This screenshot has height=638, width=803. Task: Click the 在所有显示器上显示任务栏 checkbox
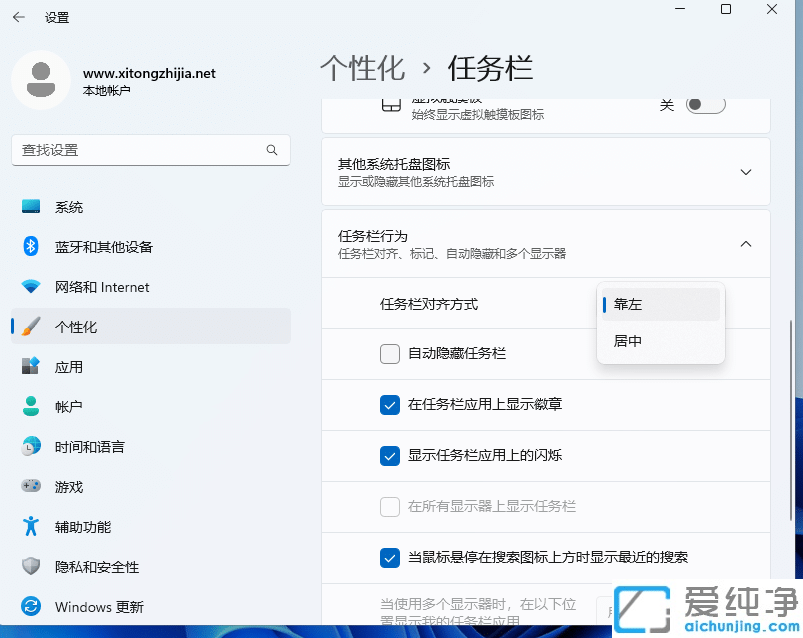tap(390, 507)
